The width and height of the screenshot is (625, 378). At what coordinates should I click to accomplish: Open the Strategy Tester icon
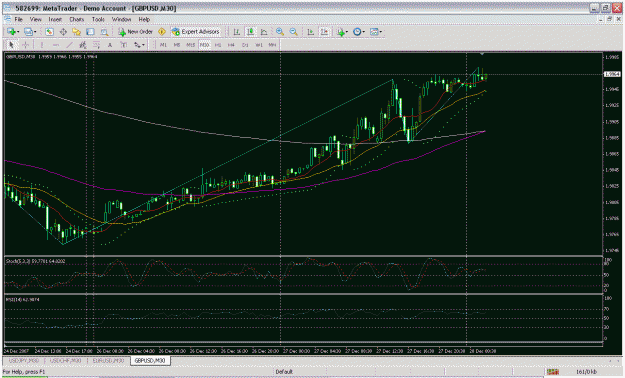104,32
